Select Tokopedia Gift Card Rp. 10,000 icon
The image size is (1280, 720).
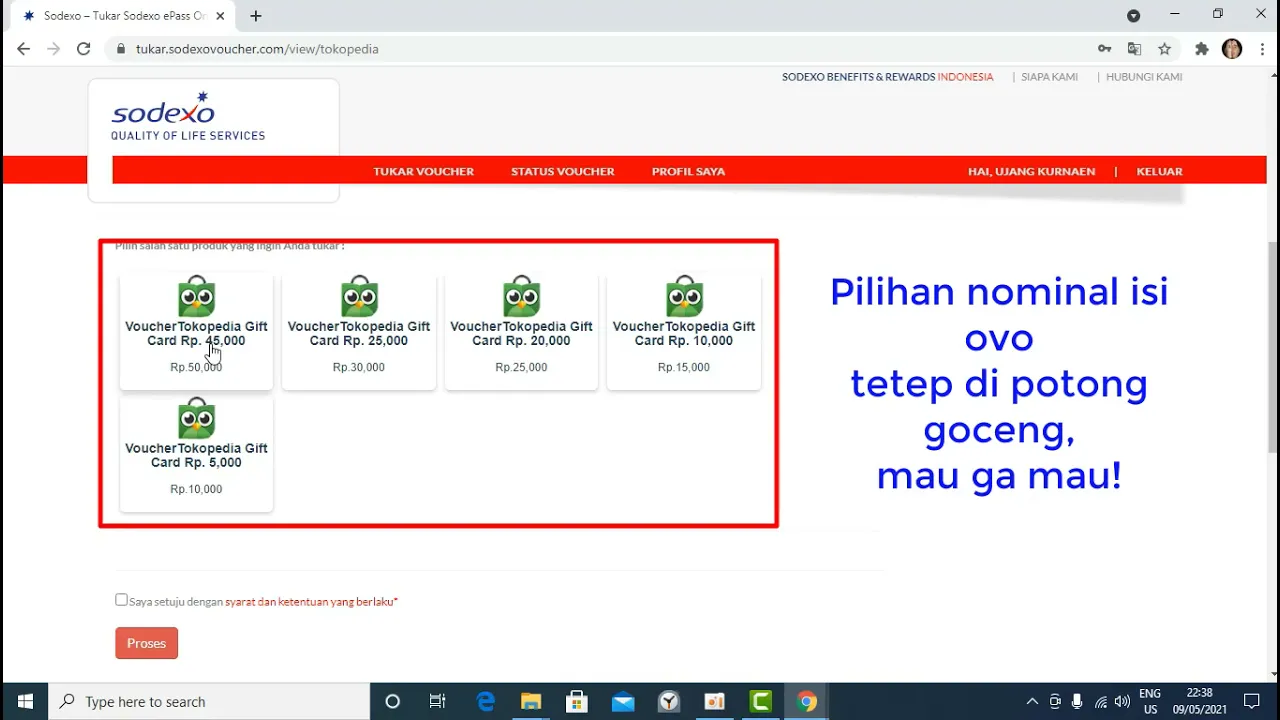pyautogui.click(x=684, y=296)
